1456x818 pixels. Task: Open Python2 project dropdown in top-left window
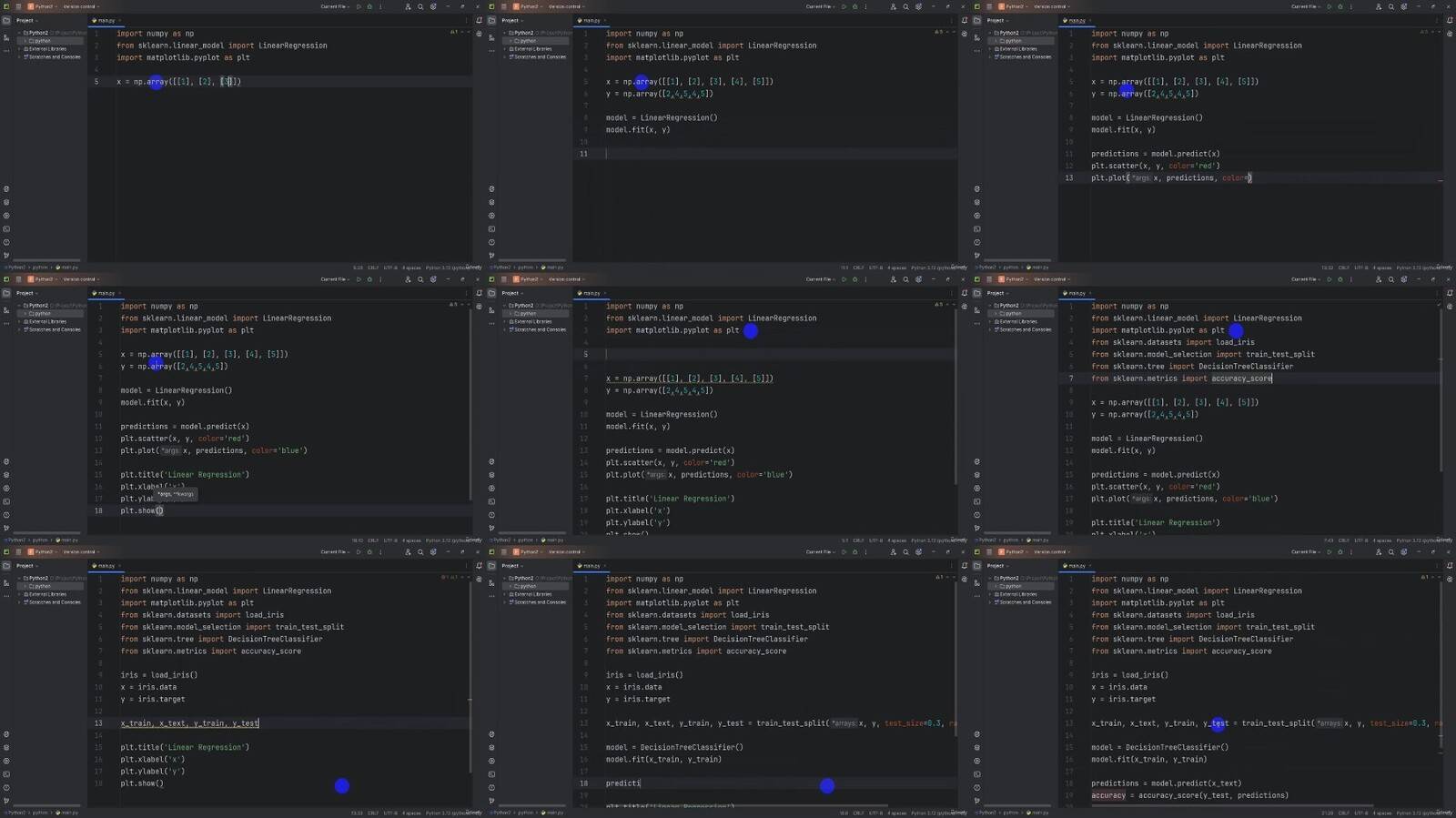(x=42, y=6)
